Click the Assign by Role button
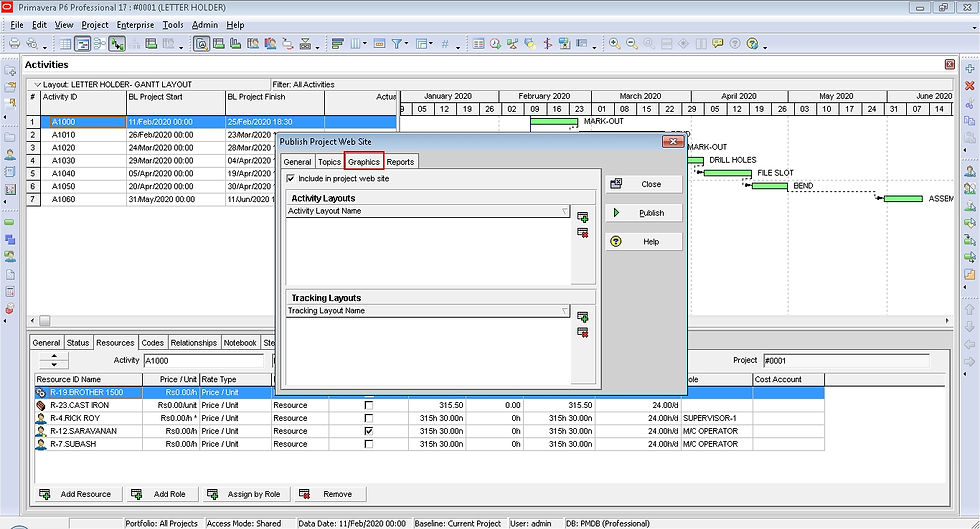Viewport: 980px width, 529px height. (244, 494)
